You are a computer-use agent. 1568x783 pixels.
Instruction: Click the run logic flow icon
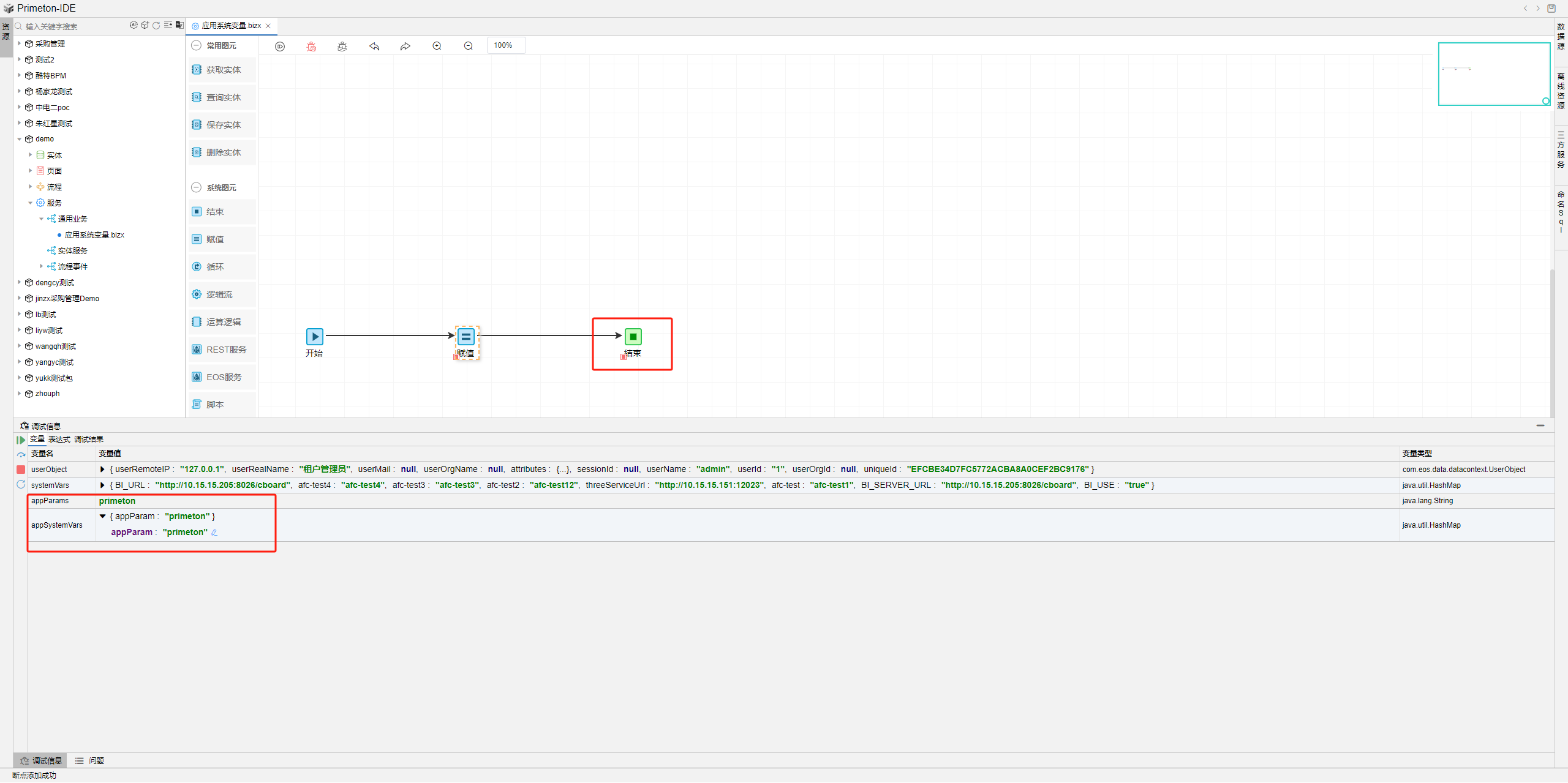click(x=280, y=47)
